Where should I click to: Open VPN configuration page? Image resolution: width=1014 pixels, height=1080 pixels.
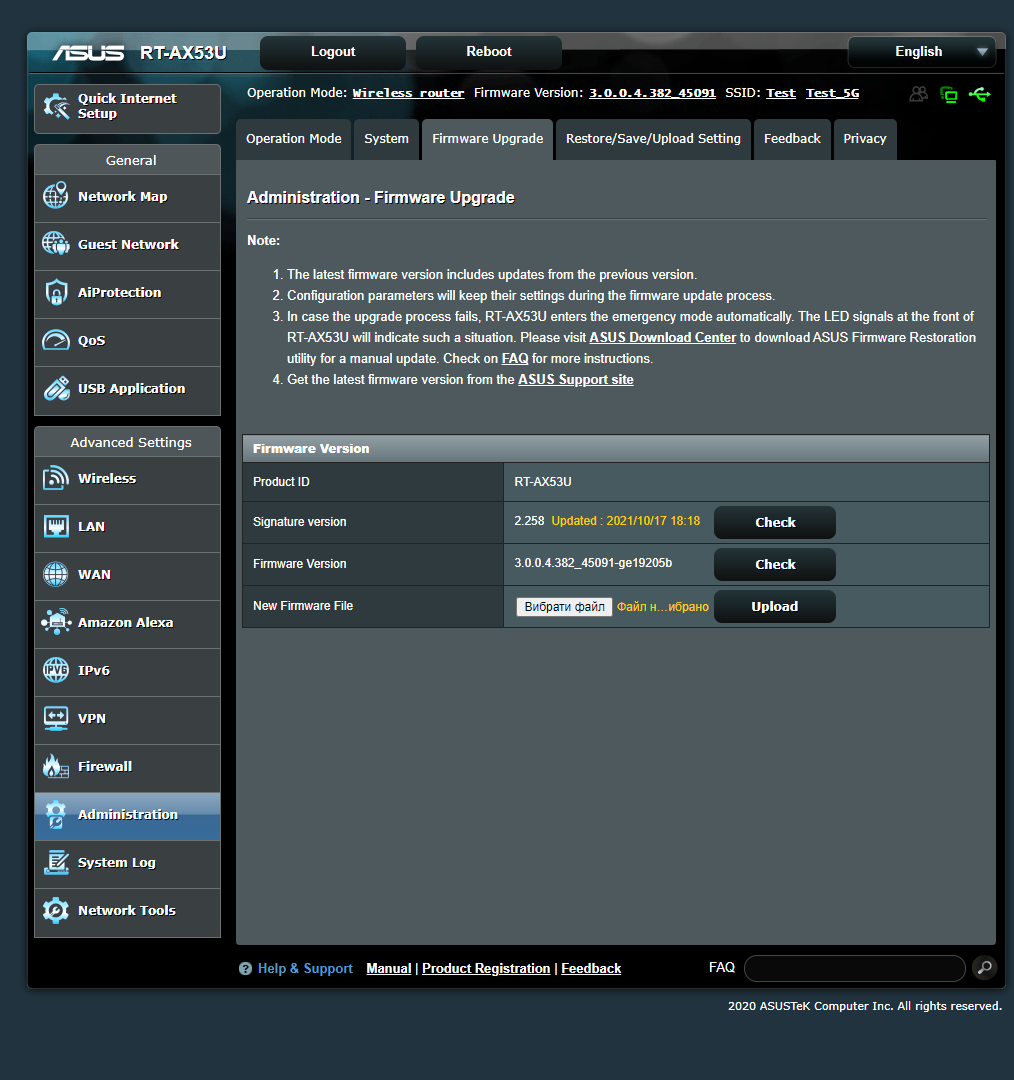coord(91,719)
